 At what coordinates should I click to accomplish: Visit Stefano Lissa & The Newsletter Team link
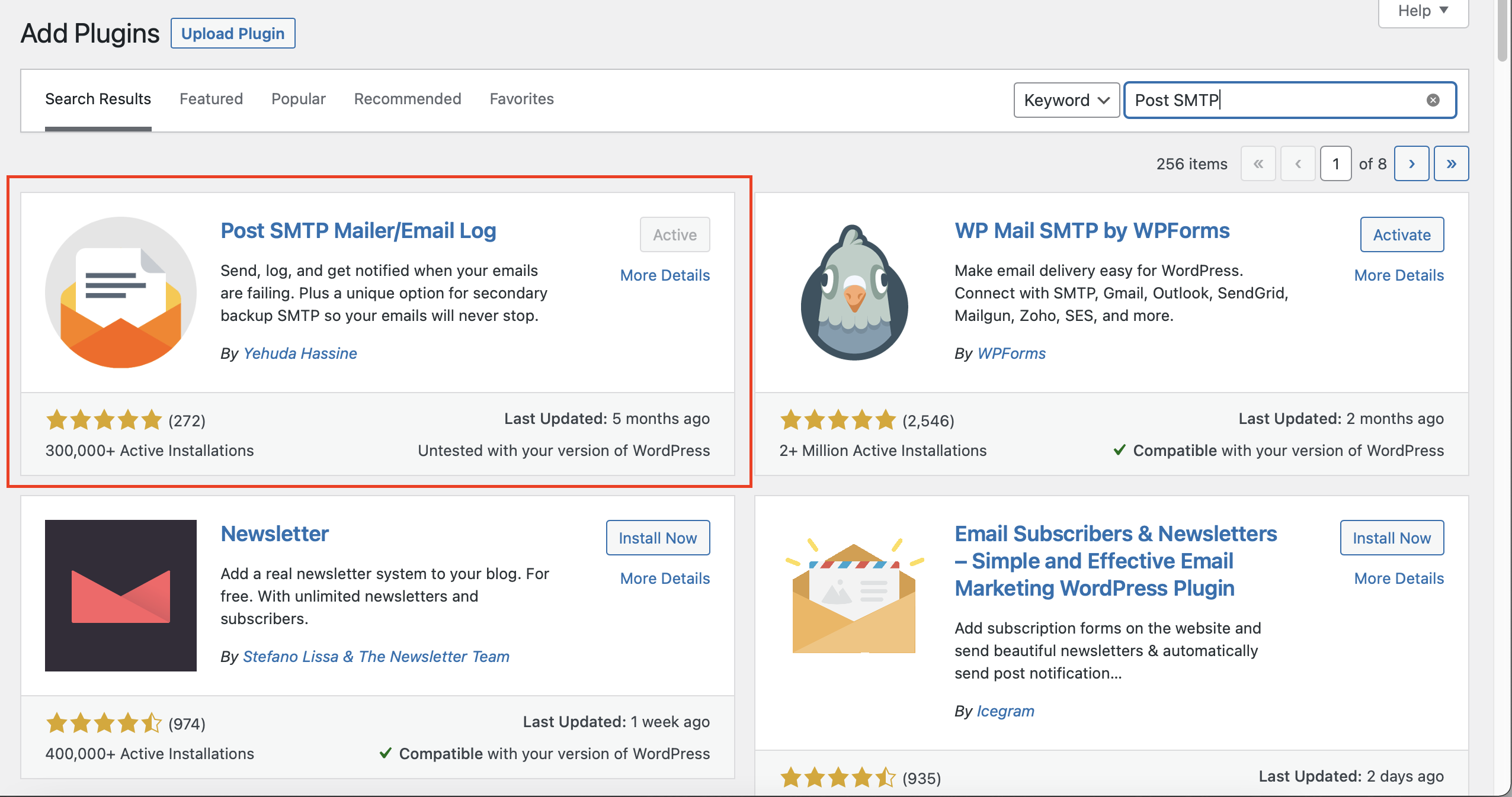pyautogui.click(x=376, y=657)
